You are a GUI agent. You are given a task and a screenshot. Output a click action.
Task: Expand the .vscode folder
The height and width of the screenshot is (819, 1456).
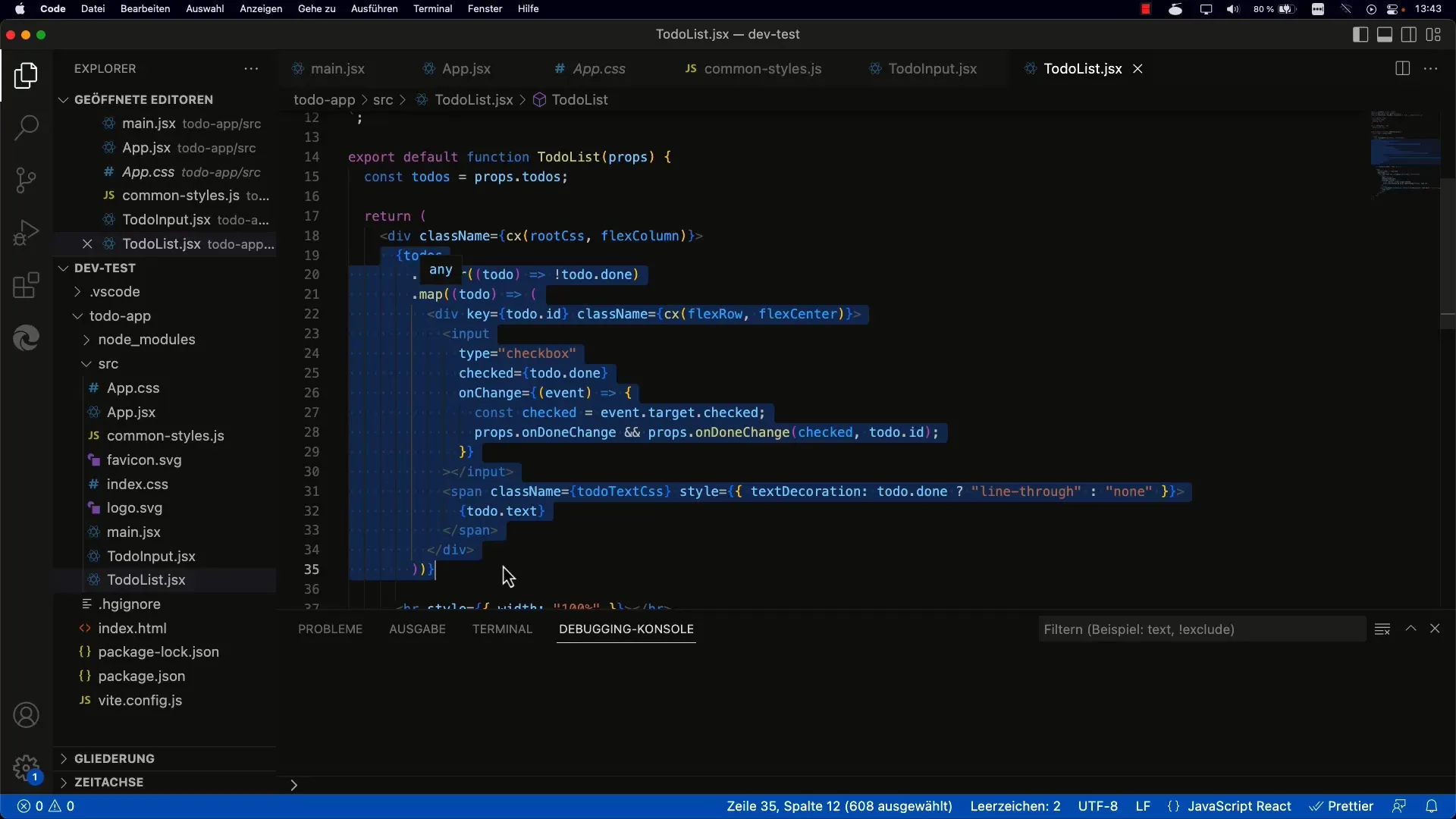(115, 291)
